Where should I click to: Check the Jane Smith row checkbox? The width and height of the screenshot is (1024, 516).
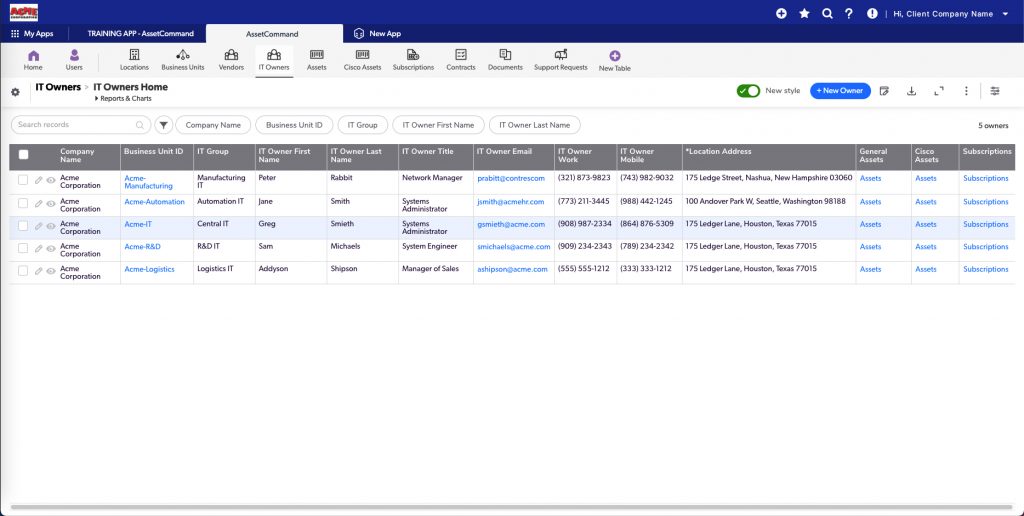coord(23,203)
